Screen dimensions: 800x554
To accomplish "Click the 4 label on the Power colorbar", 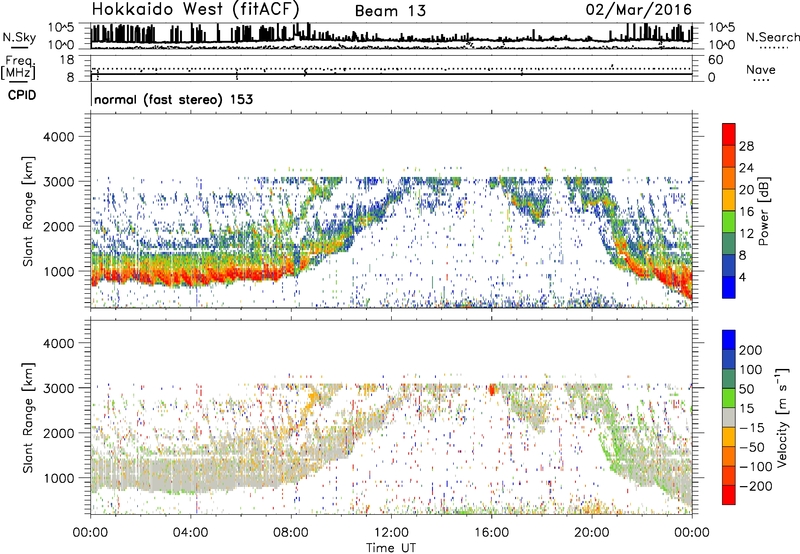I will click(742, 277).
